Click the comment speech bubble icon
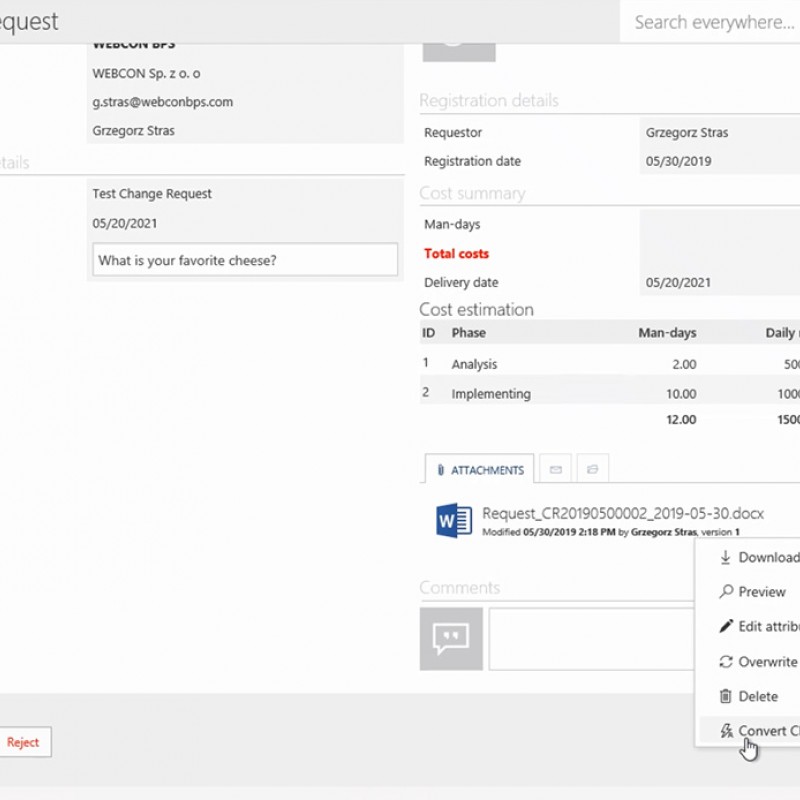This screenshot has height=800, width=800. click(451, 638)
